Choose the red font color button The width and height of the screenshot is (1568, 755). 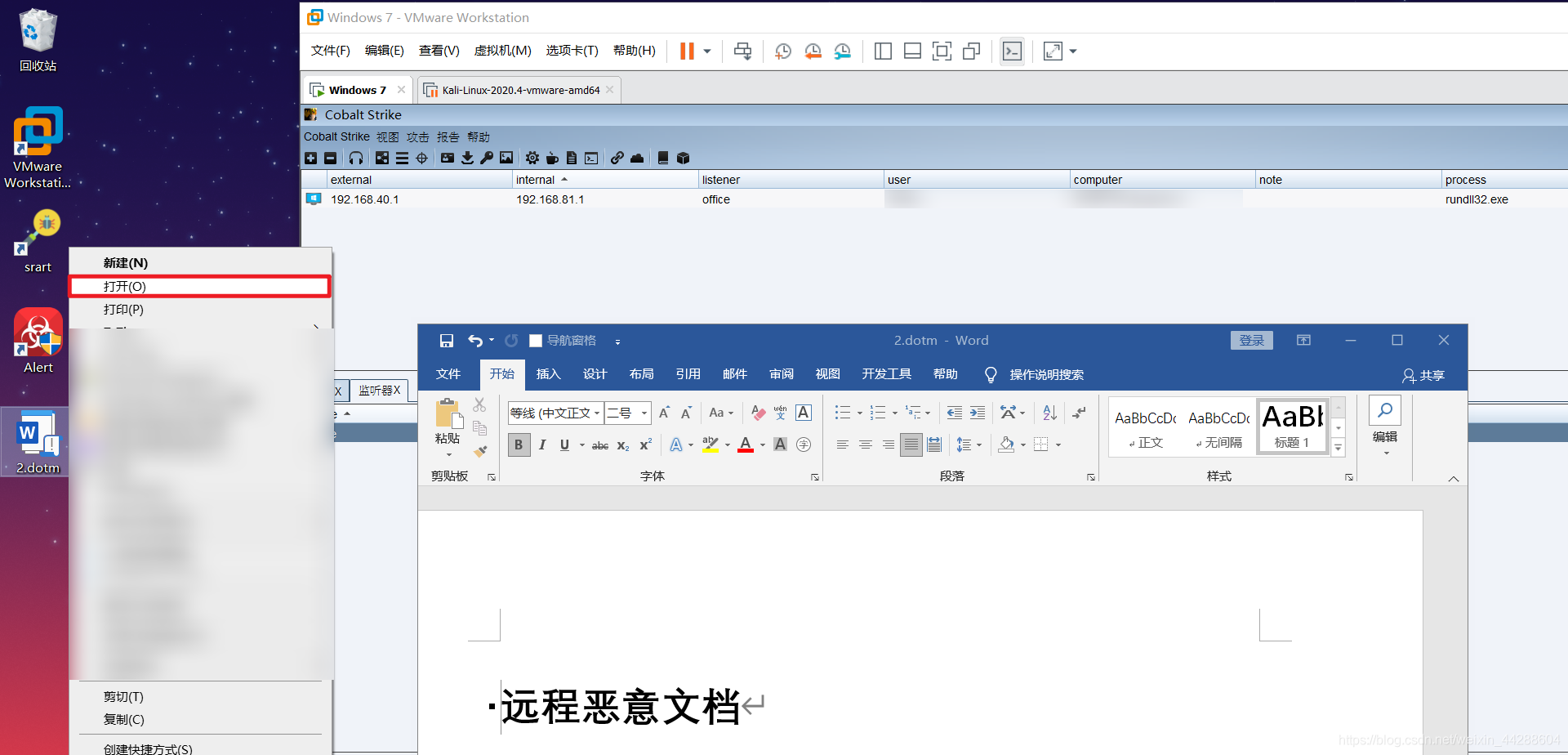746,445
